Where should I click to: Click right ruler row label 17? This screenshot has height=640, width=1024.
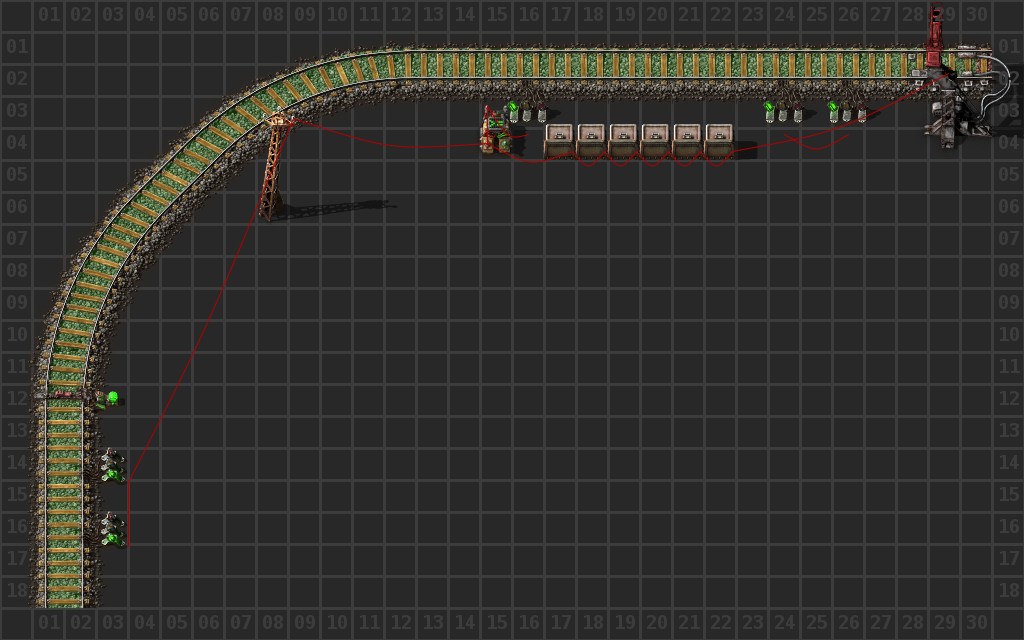1008,558
